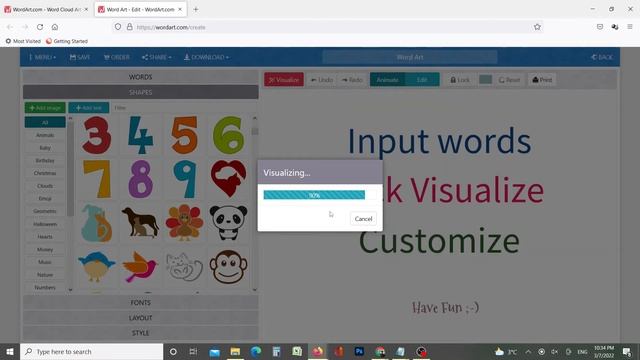This screenshot has height=360, width=640.
Task: Expand the WORDS section
Action: tap(140, 77)
